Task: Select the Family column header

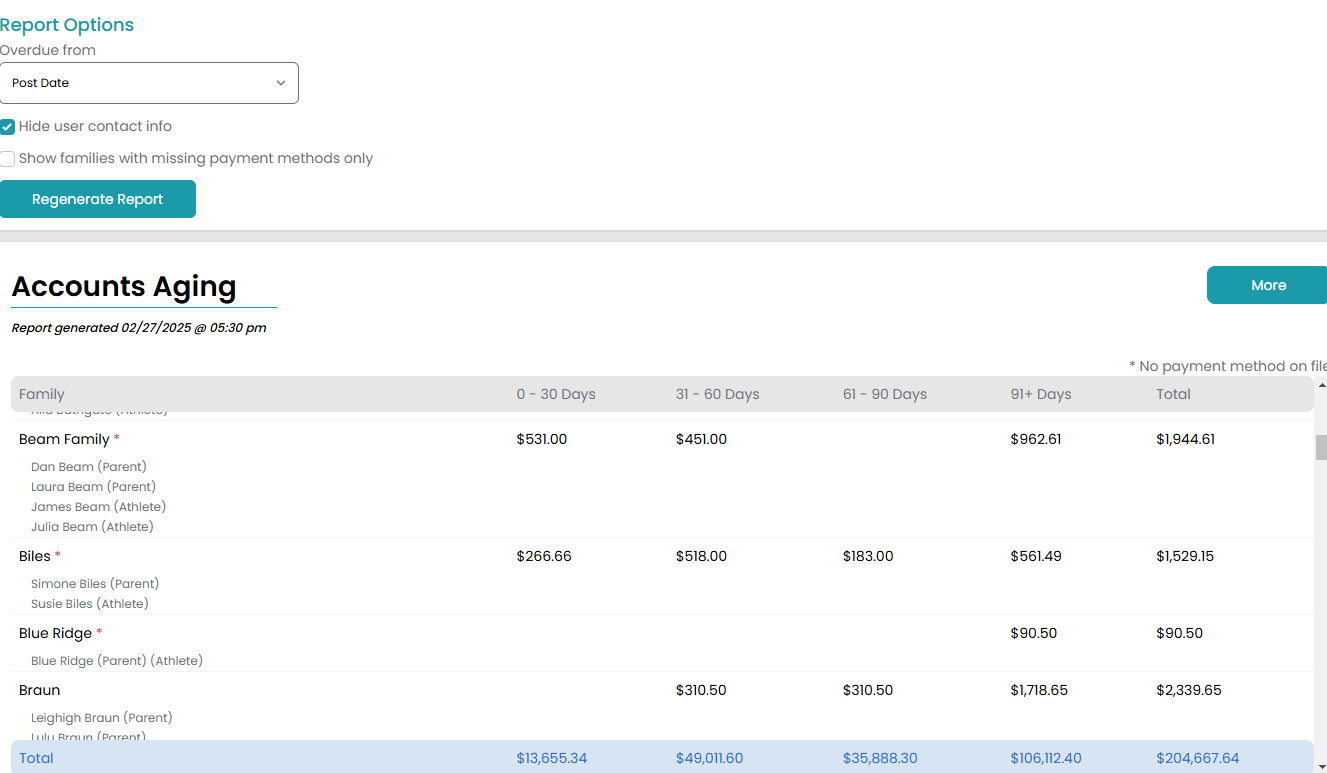Action: [42, 394]
